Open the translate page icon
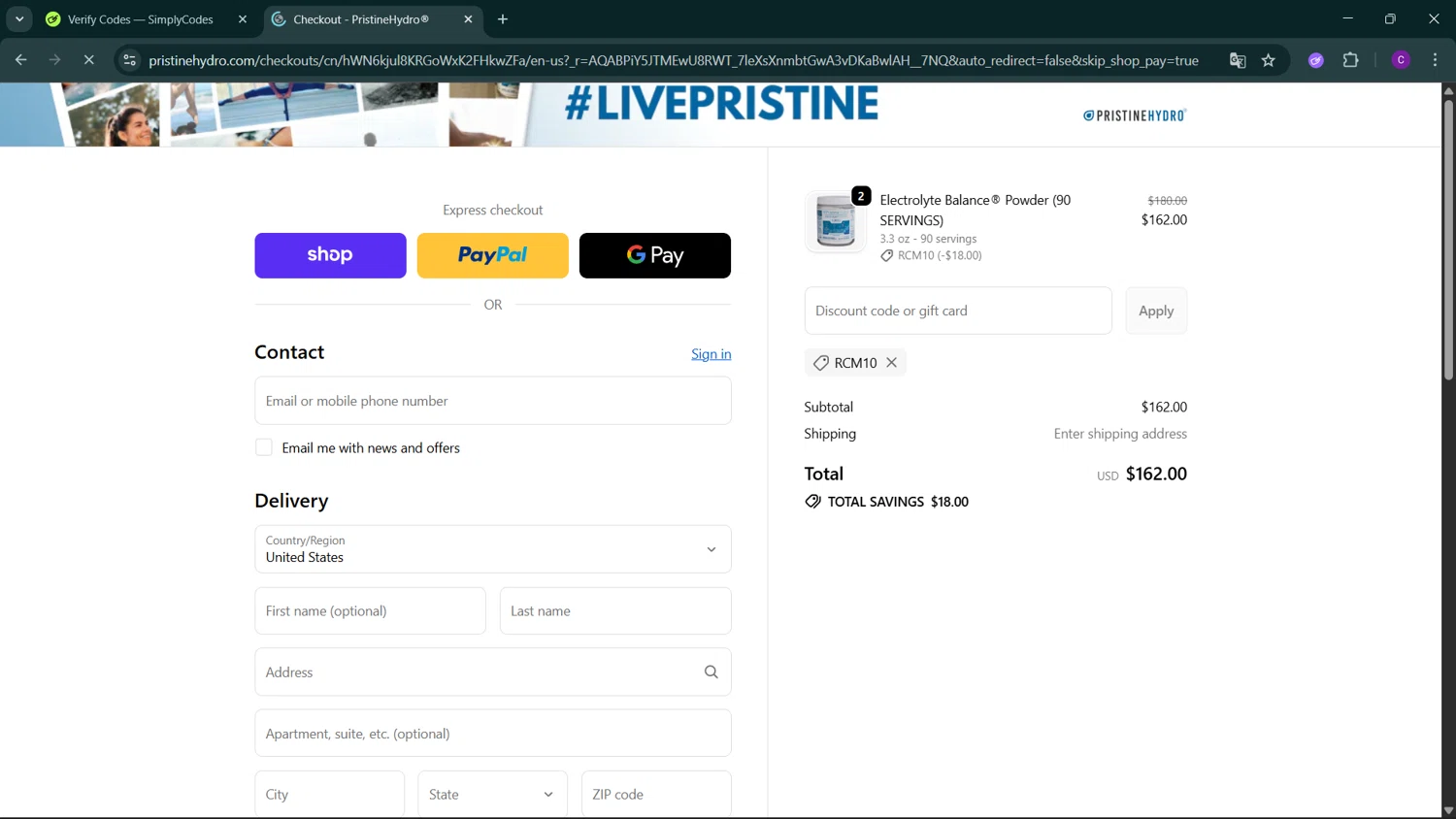 click(x=1238, y=60)
